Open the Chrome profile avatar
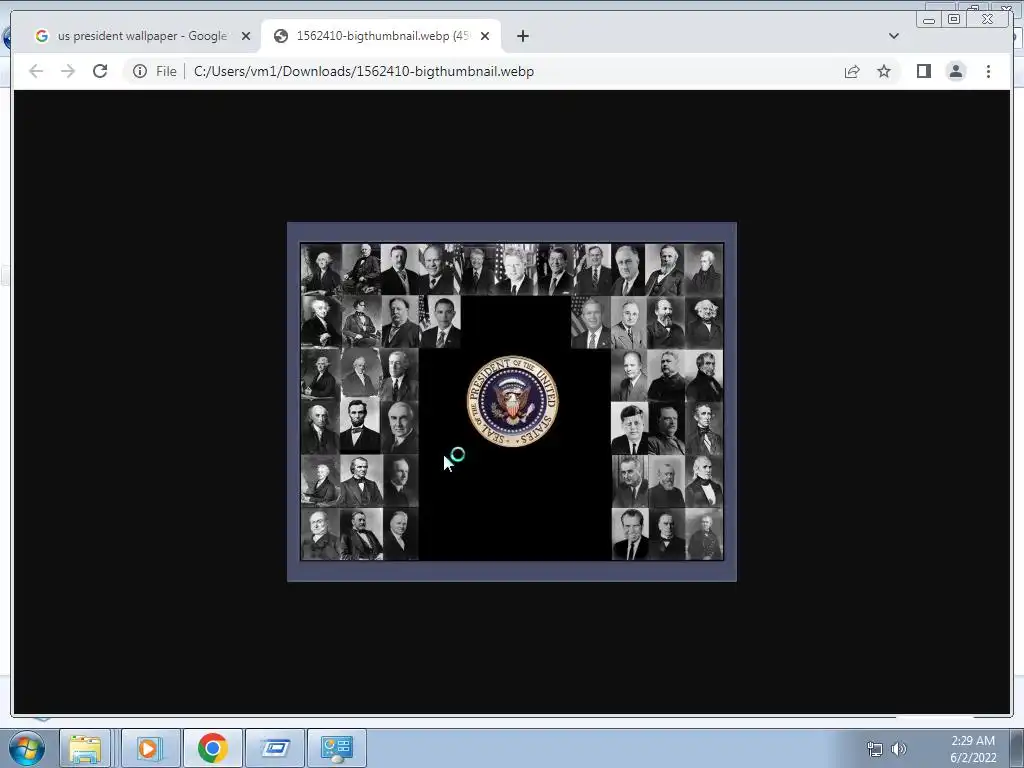The height and width of the screenshot is (768, 1024). (x=955, y=71)
